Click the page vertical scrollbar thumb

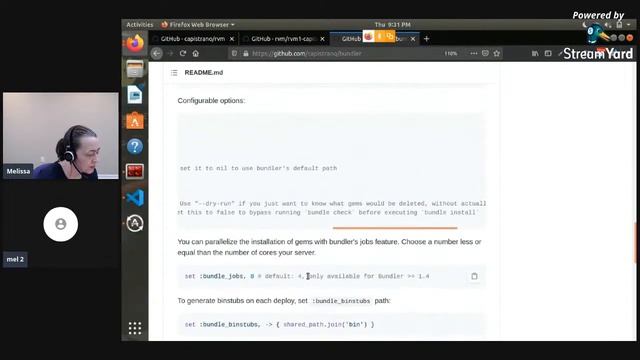coord(635,243)
